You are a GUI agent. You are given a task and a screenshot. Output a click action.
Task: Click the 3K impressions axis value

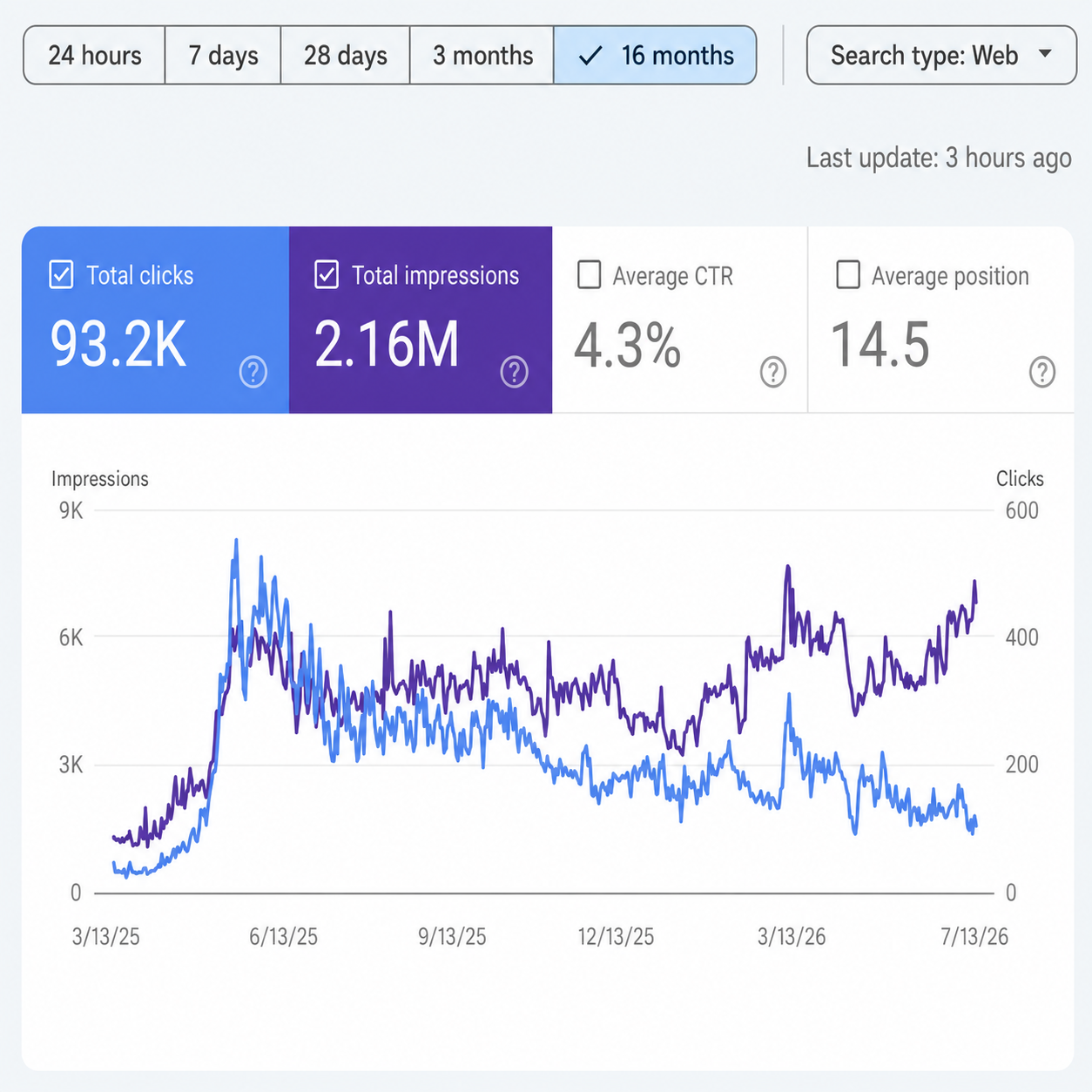71,765
